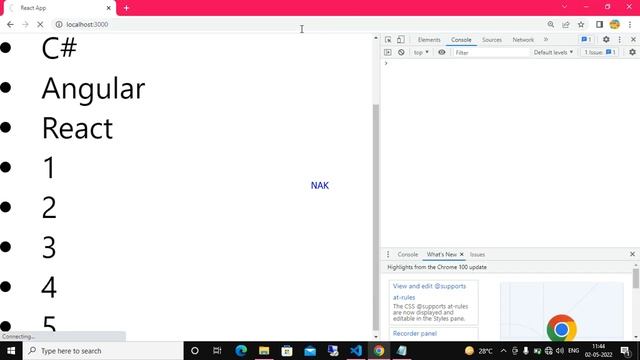The width and height of the screenshot is (640, 360).
Task: Click the page's vertical scrollbar thumb
Action: coord(376,217)
